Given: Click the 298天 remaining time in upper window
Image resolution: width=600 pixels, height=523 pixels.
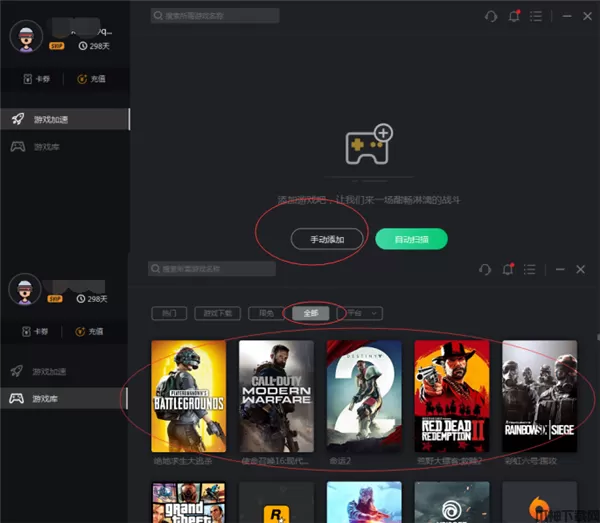Looking at the screenshot, I should 94,46.
